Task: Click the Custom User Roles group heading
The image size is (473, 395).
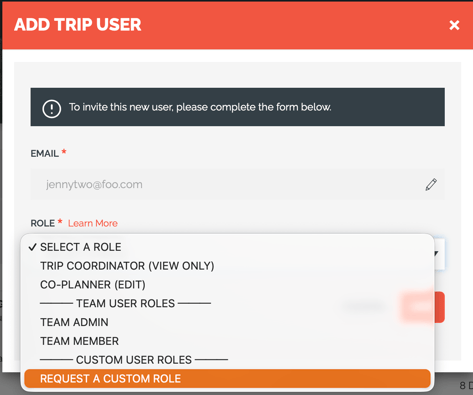Action: click(x=134, y=360)
